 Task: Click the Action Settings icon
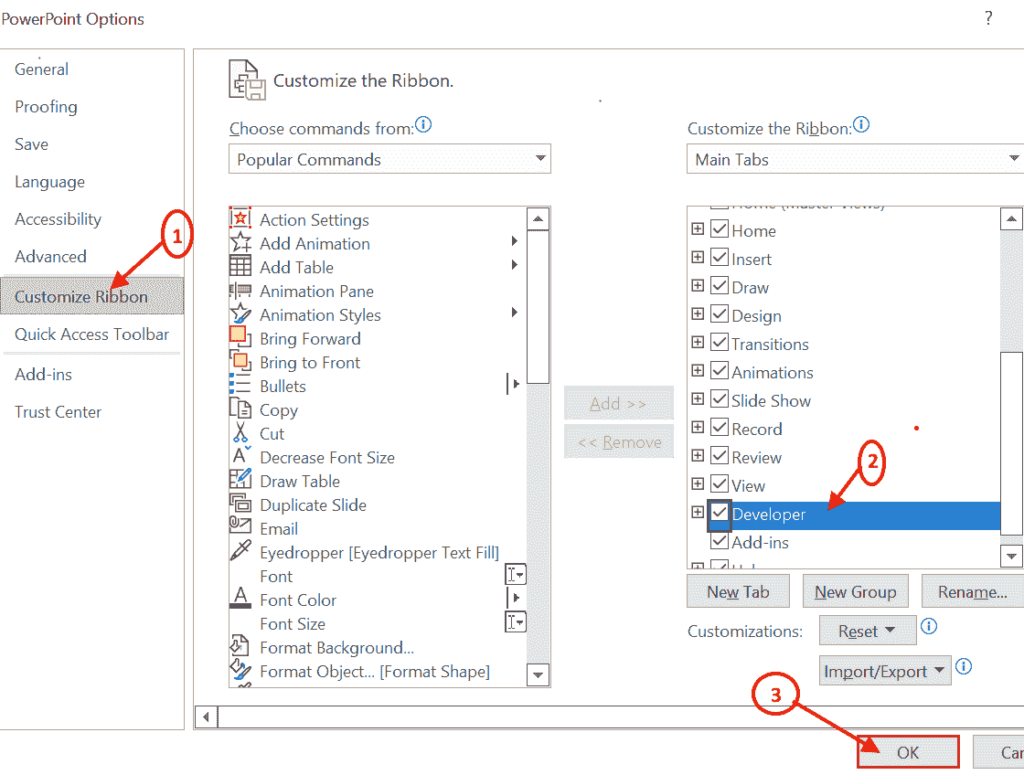tap(240, 219)
